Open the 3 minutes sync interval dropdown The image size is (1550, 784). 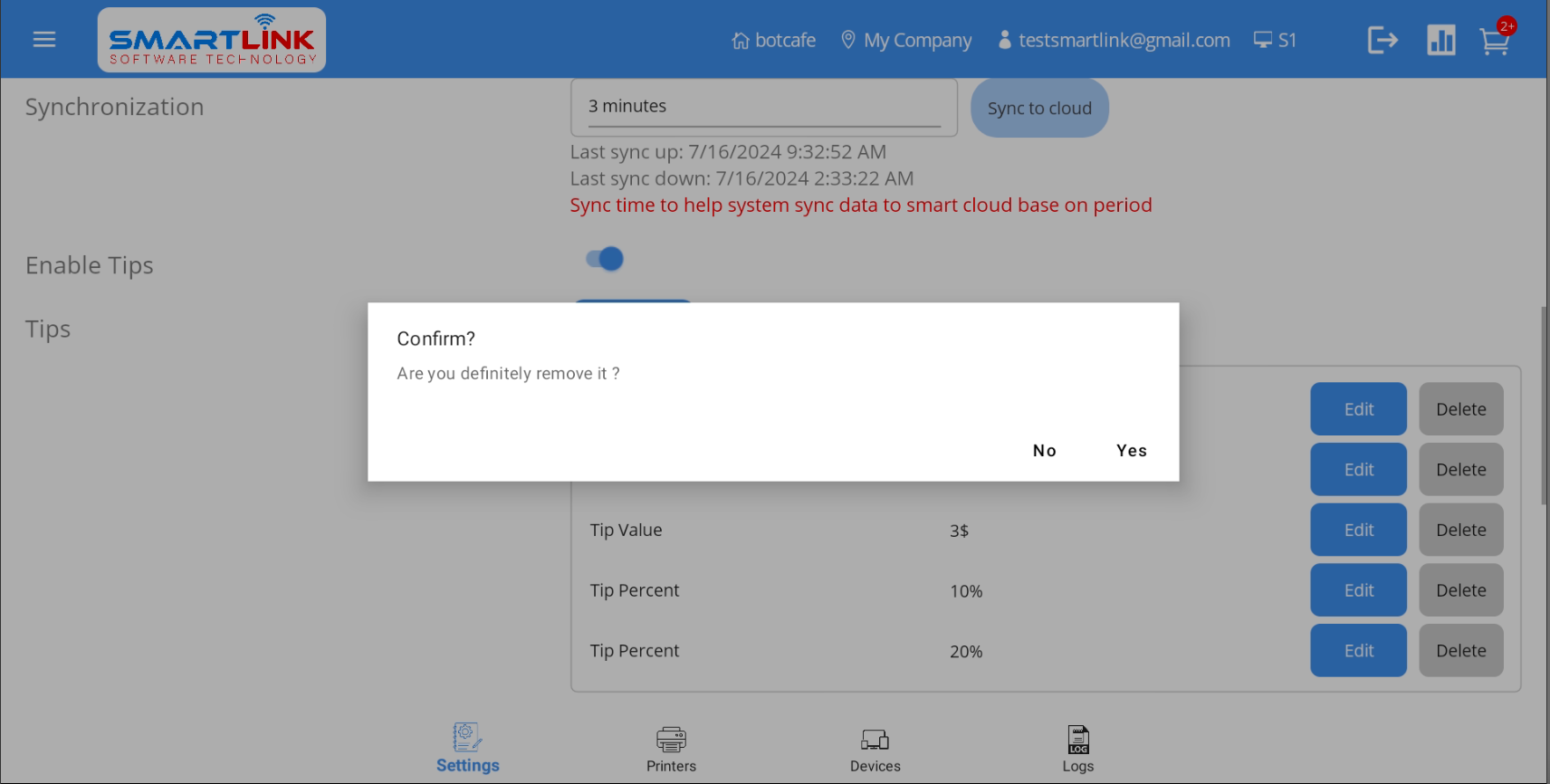[763, 107]
